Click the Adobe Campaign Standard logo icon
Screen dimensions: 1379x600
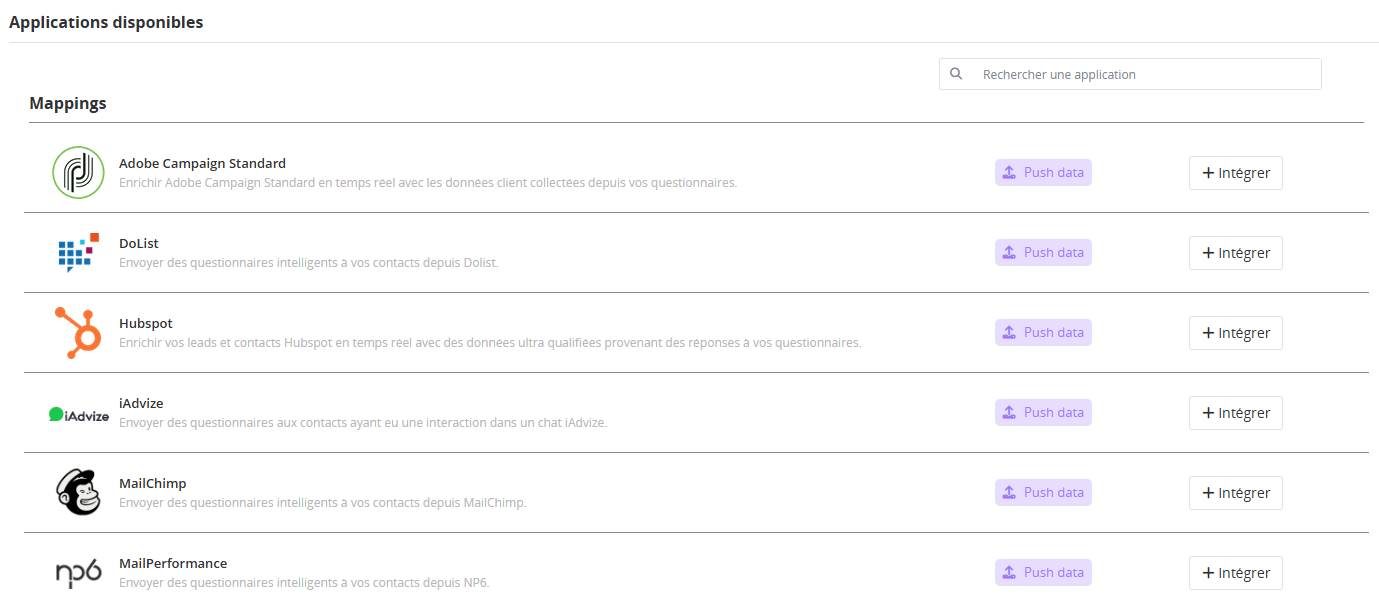(78, 173)
